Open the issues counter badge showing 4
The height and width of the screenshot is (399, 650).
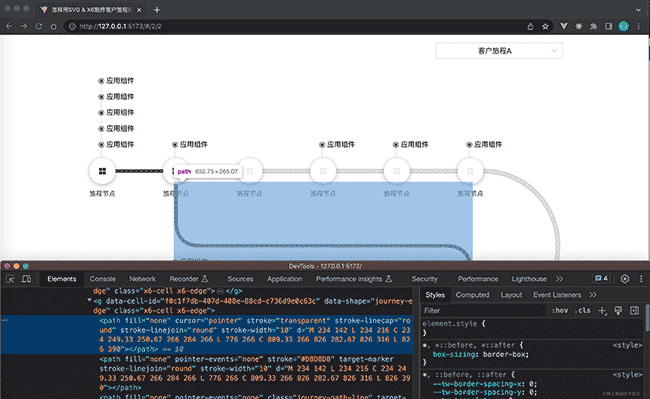coord(601,279)
